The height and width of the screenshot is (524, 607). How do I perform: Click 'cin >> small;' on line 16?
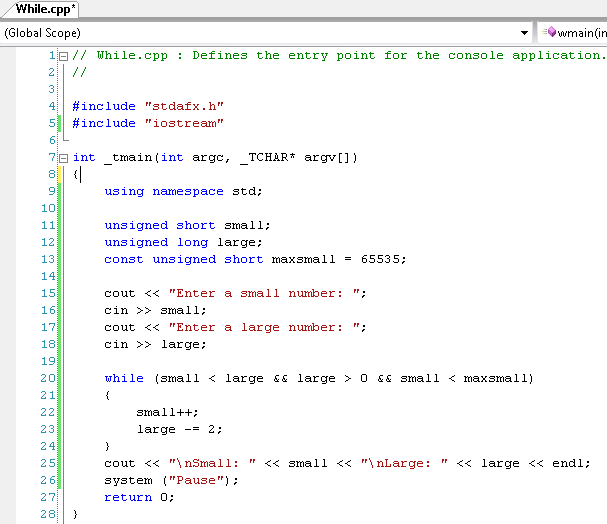155,310
